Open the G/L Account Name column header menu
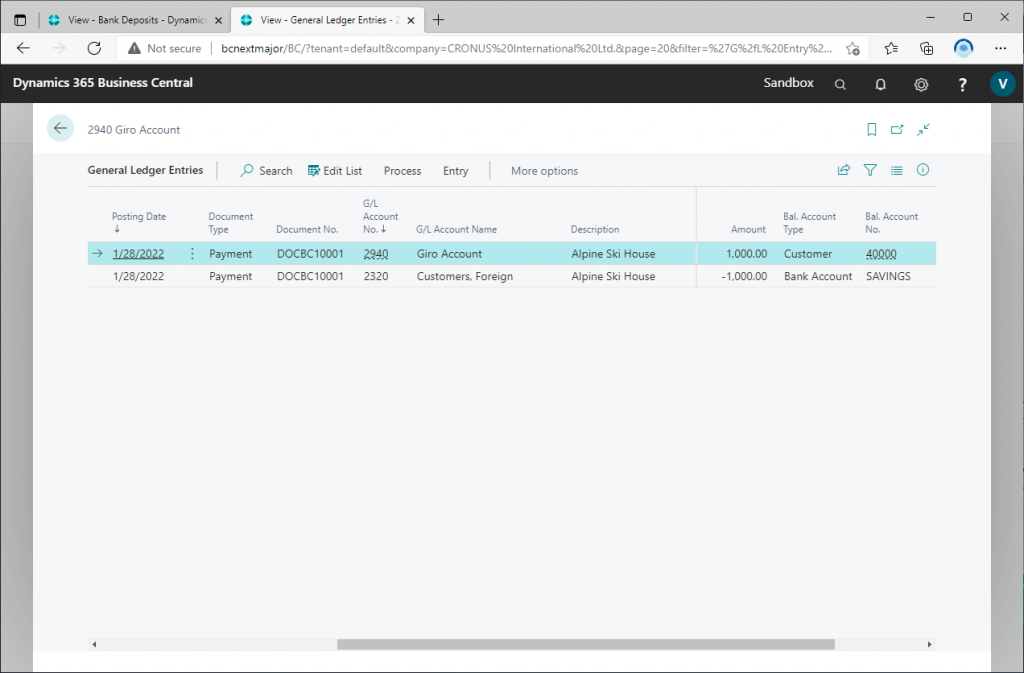This screenshot has height=673, width=1024. pyautogui.click(x=456, y=229)
